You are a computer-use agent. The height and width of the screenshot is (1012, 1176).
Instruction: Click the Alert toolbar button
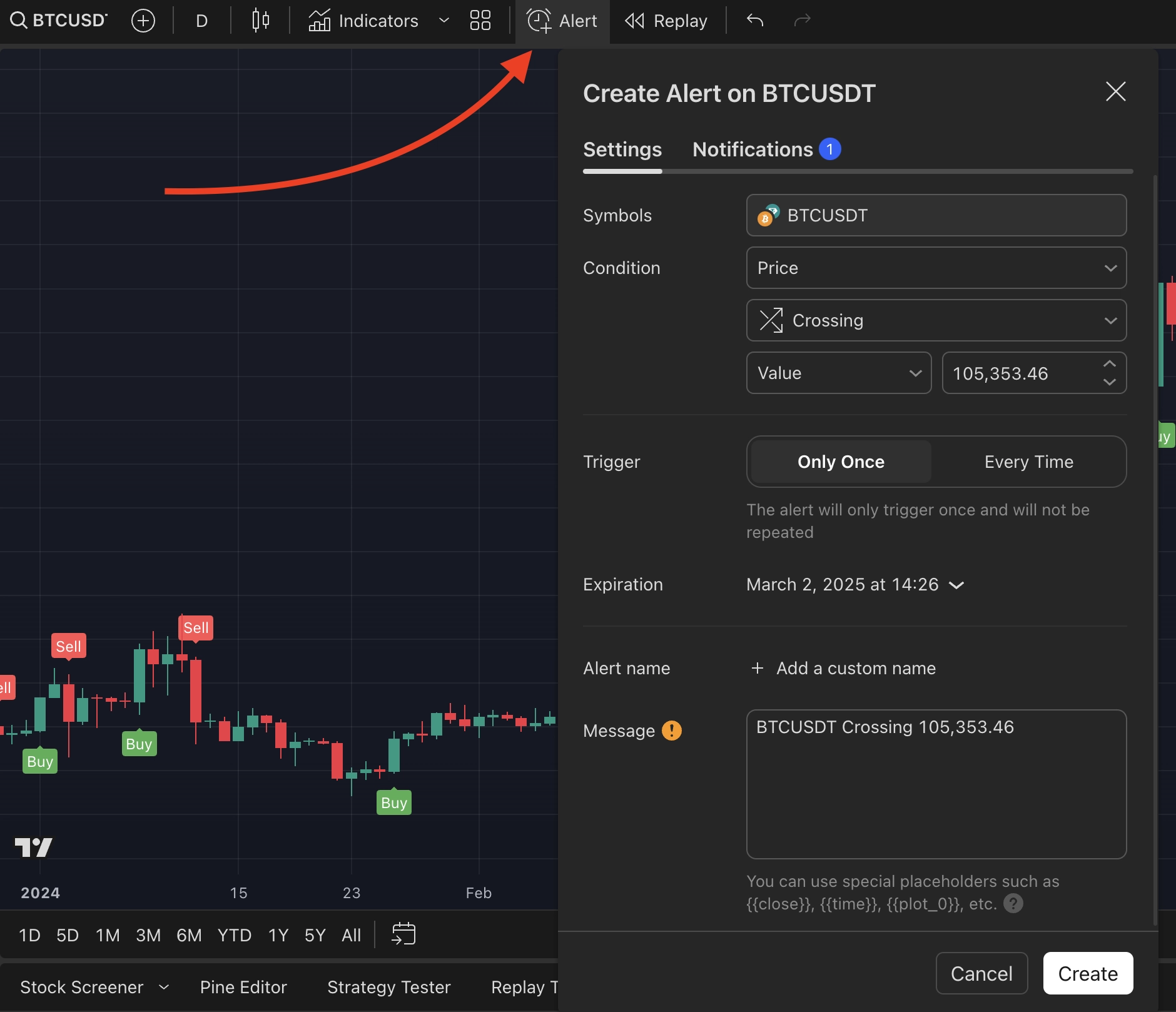coord(562,21)
